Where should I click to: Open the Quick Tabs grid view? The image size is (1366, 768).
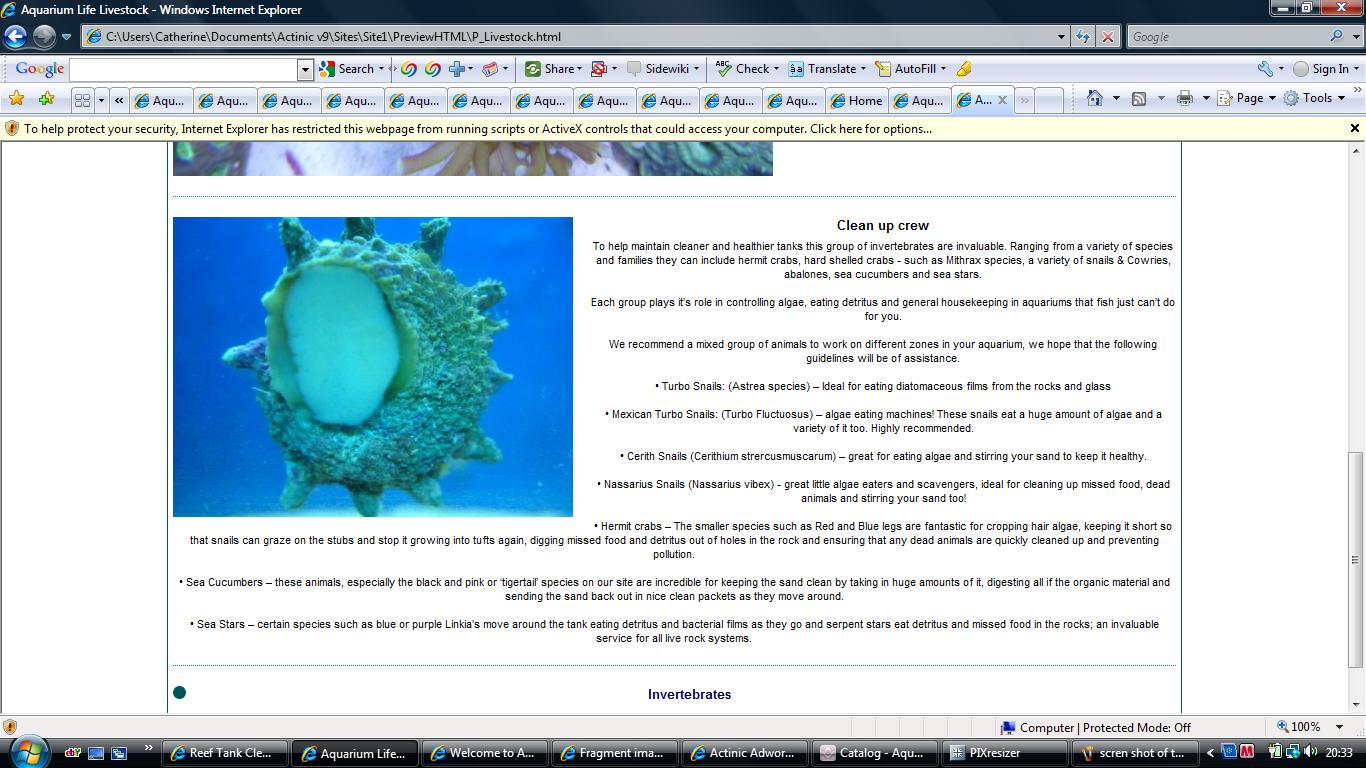[82, 100]
